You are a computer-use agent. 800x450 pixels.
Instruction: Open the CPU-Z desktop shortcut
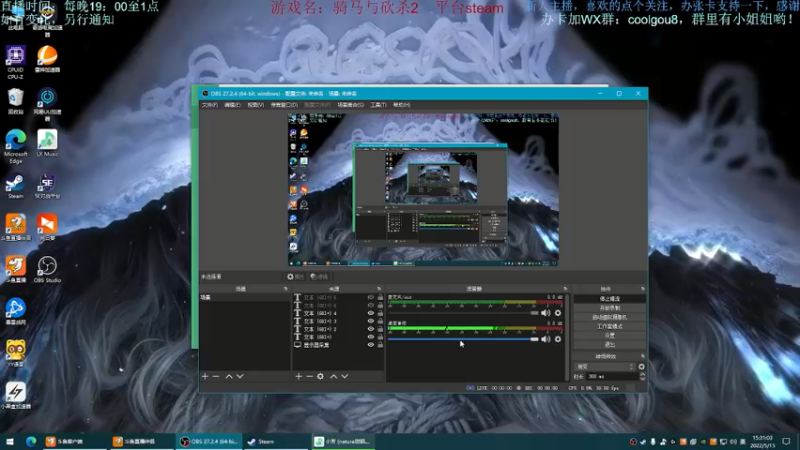[x=15, y=61]
